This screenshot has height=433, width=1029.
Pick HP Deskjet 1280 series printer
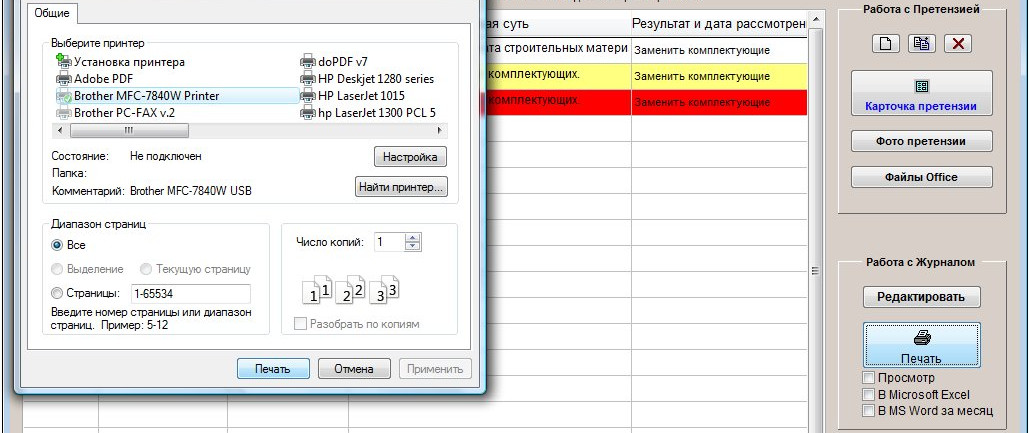point(367,79)
